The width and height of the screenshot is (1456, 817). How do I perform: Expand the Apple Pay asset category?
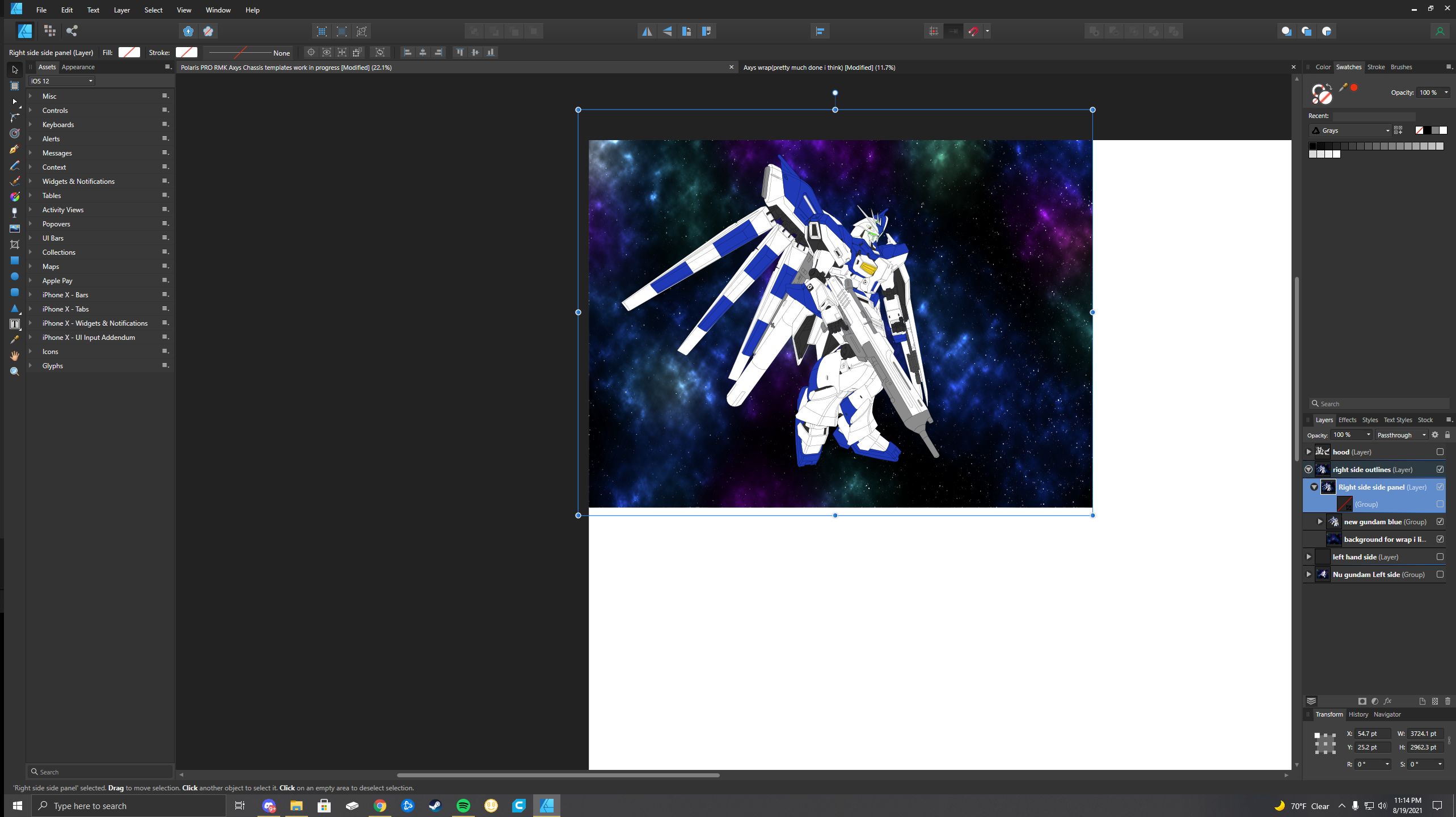coord(30,280)
